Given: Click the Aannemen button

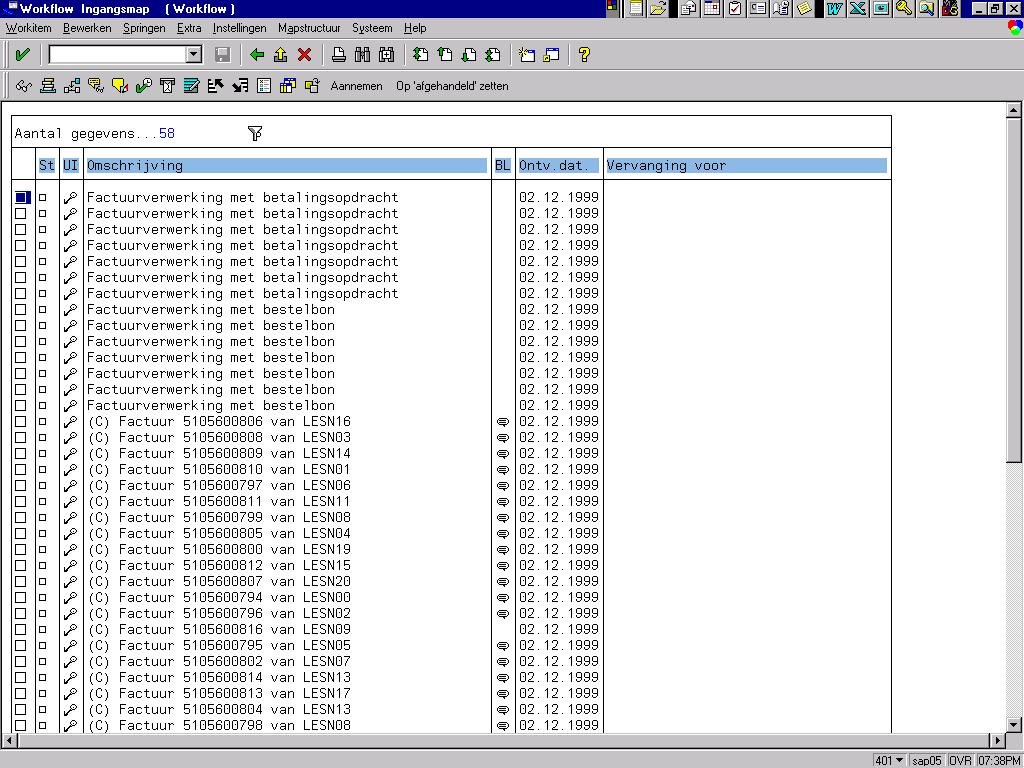Looking at the screenshot, I should pyautogui.click(x=357, y=86).
